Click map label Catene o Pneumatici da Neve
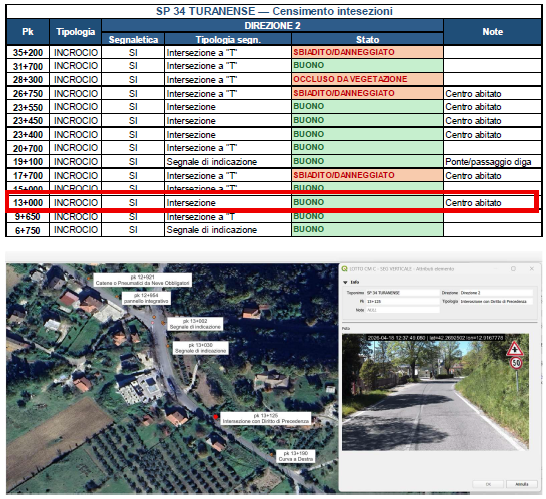The height and width of the screenshot is (499, 546). coord(142,280)
